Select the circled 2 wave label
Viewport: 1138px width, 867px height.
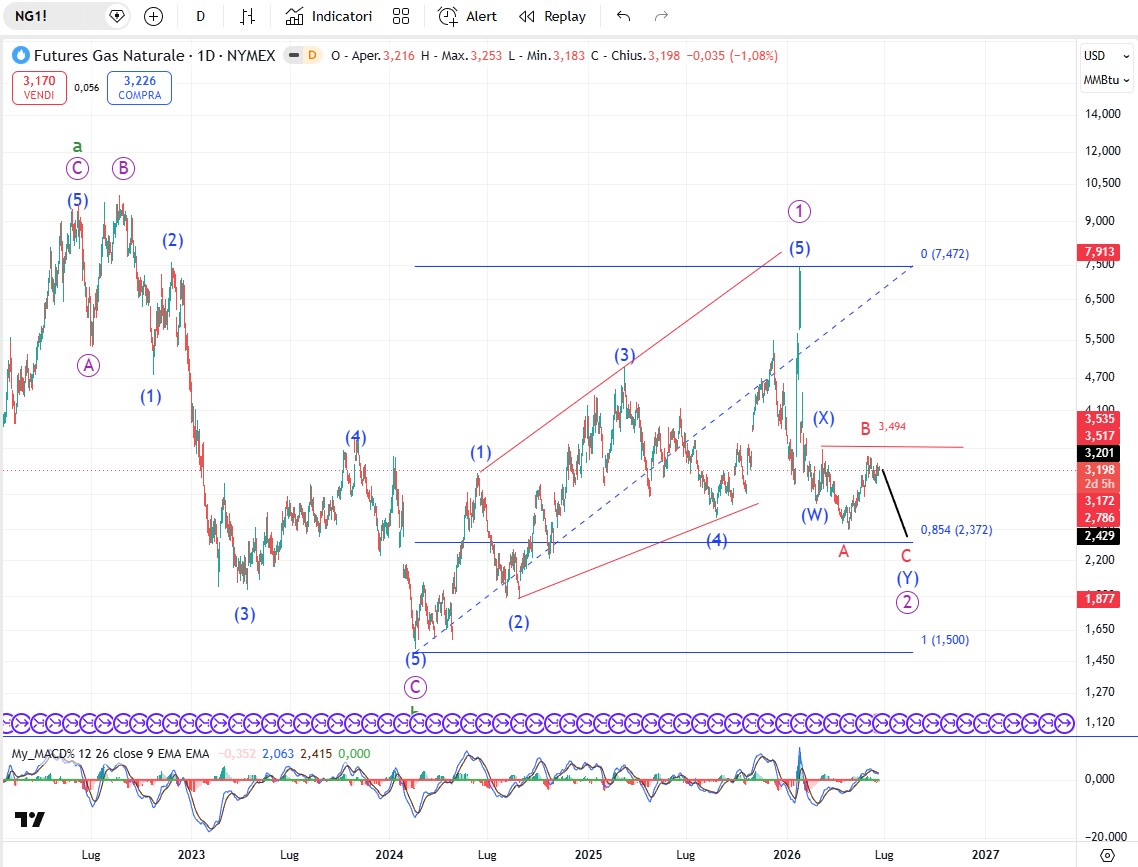click(x=907, y=602)
